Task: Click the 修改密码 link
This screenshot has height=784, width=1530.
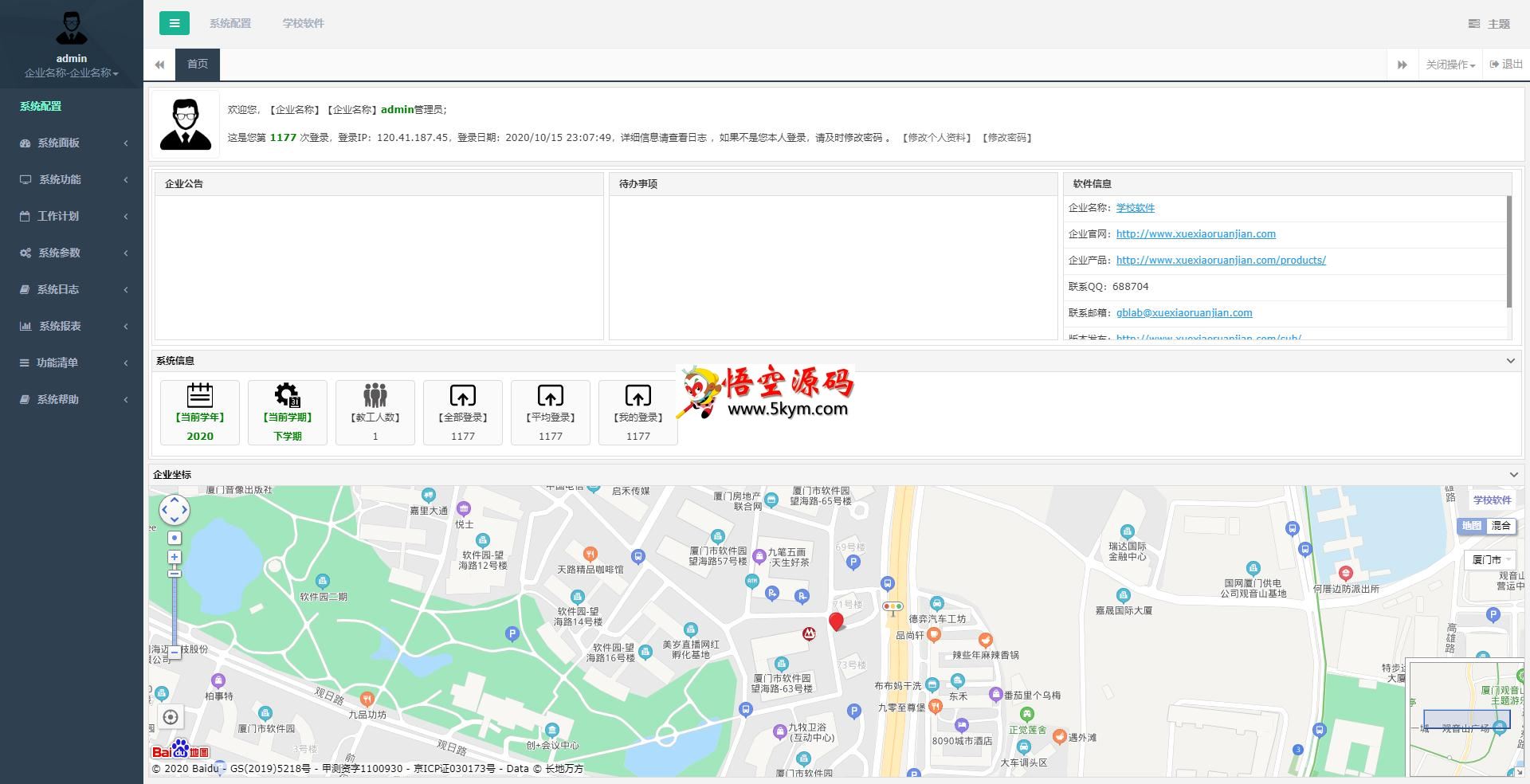Action: (1007, 138)
